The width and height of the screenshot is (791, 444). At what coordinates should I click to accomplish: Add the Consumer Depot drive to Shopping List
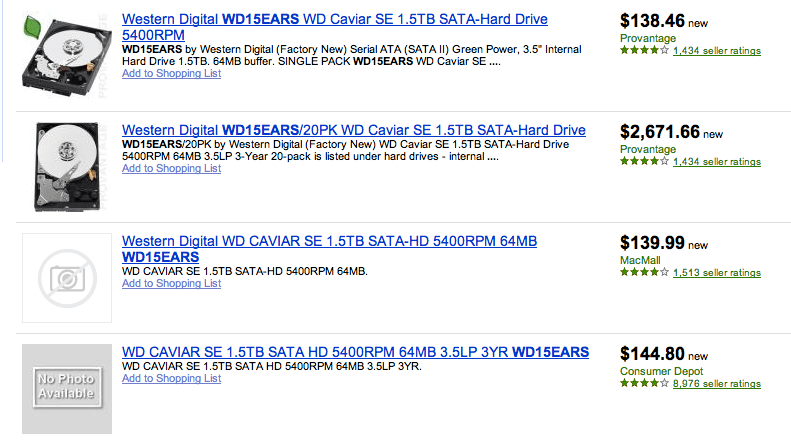pyautogui.click(x=172, y=378)
